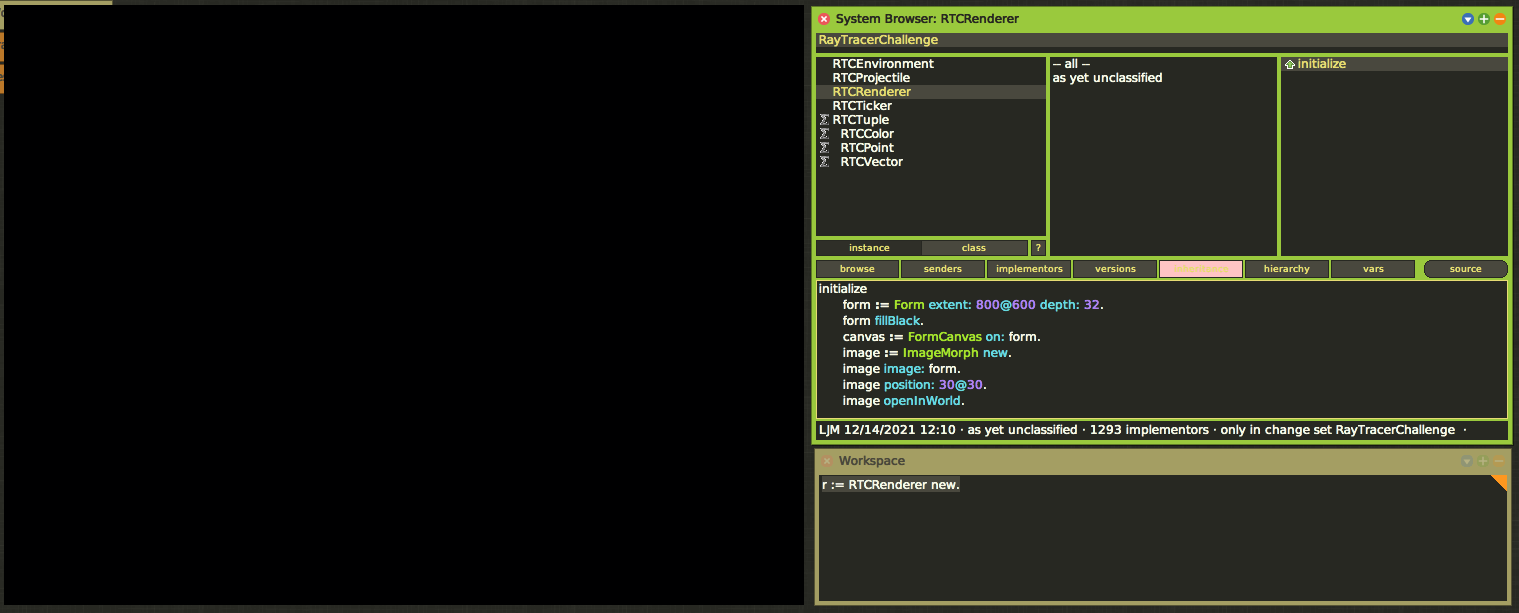
Task: Select the RayTracerChallenge category
Action: point(1162,40)
